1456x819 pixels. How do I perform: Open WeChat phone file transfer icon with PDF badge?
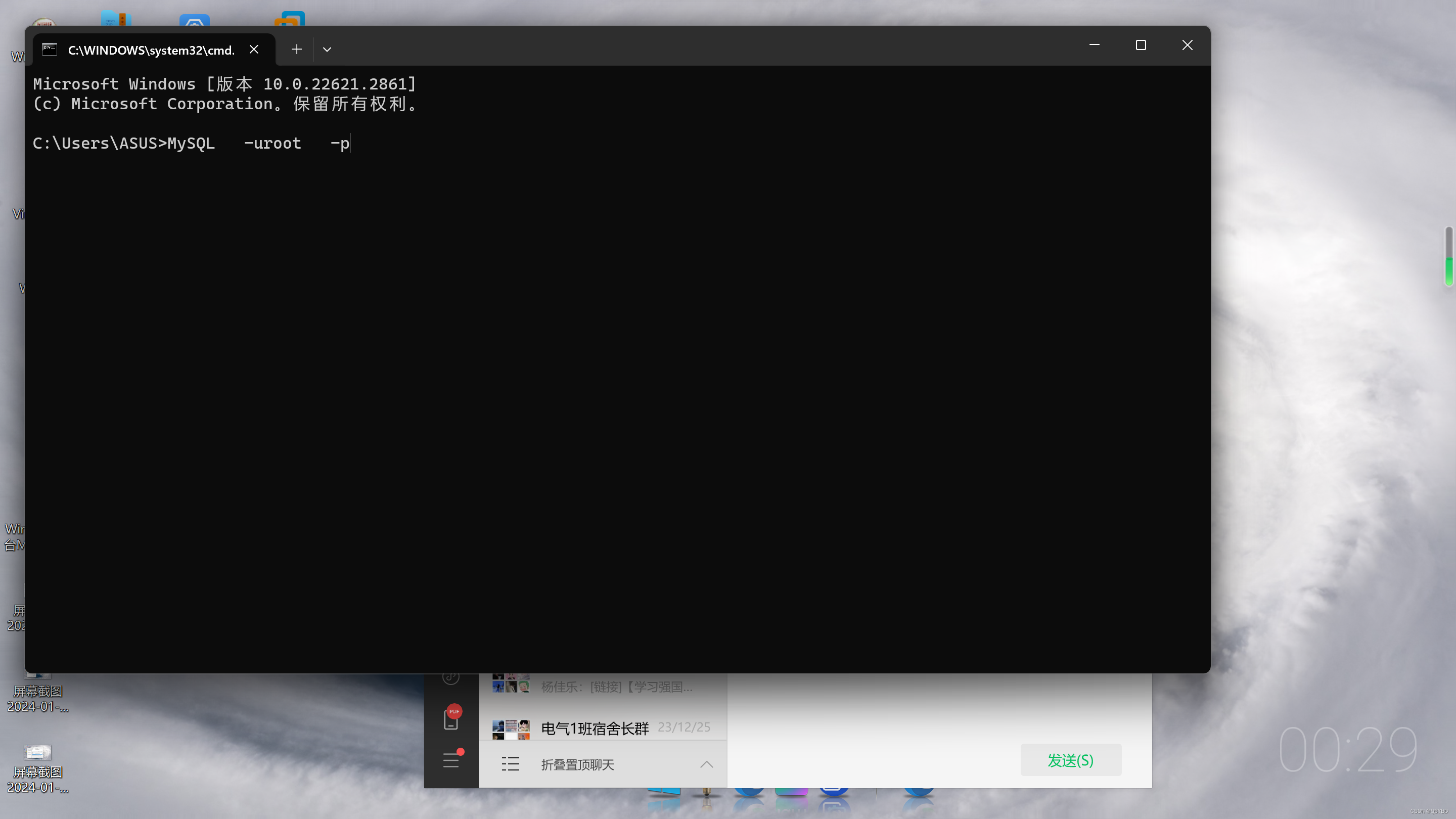pos(451,718)
